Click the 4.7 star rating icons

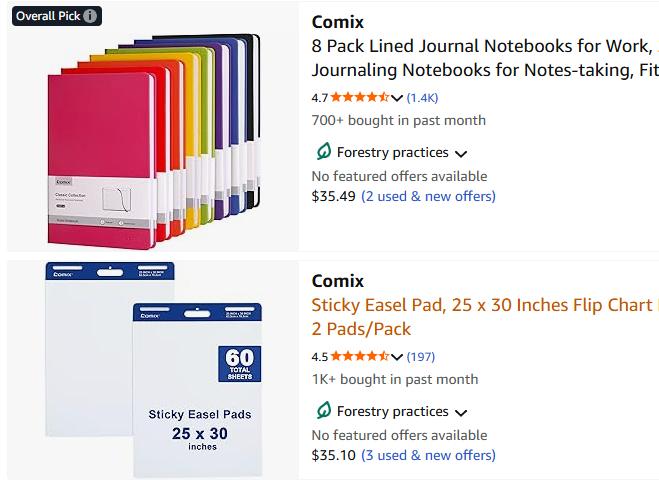tap(360, 98)
